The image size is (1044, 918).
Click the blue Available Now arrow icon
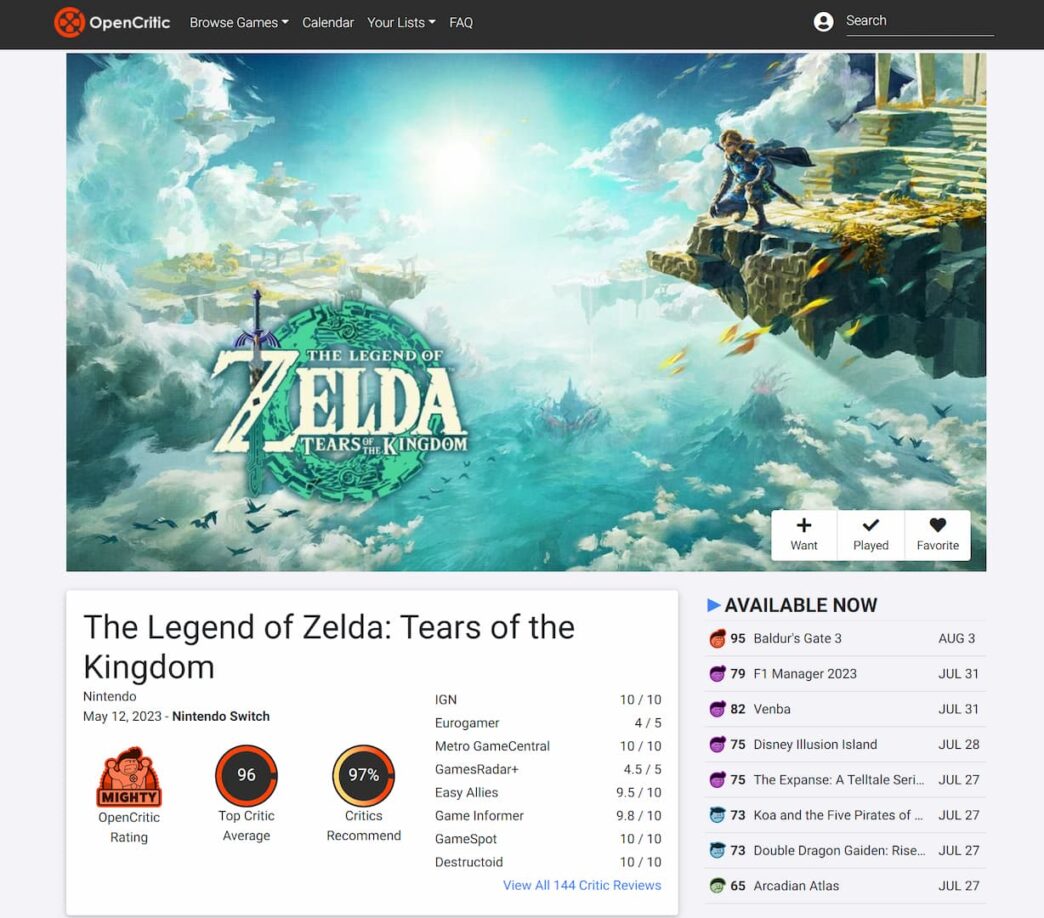(714, 605)
